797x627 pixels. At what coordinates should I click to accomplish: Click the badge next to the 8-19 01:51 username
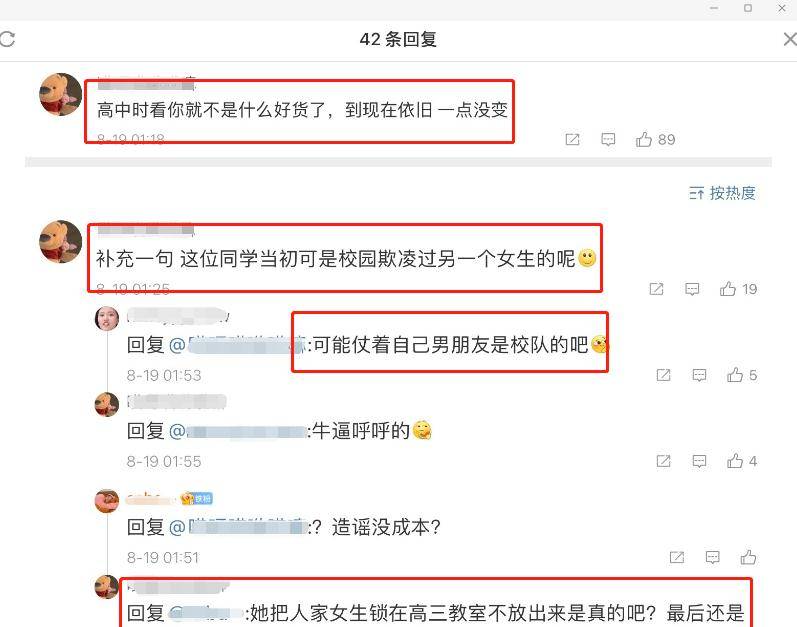click(x=197, y=498)
